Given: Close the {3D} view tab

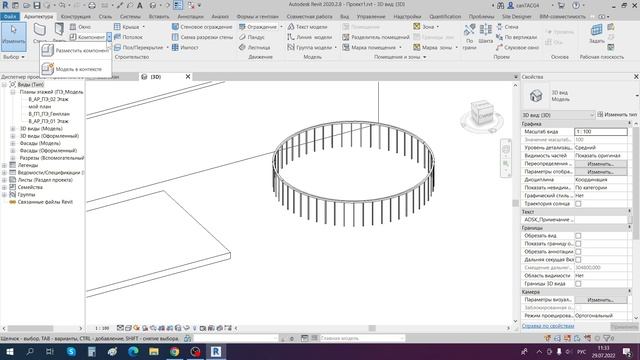Looking at the screenshot, I should (x=188, y=76).
